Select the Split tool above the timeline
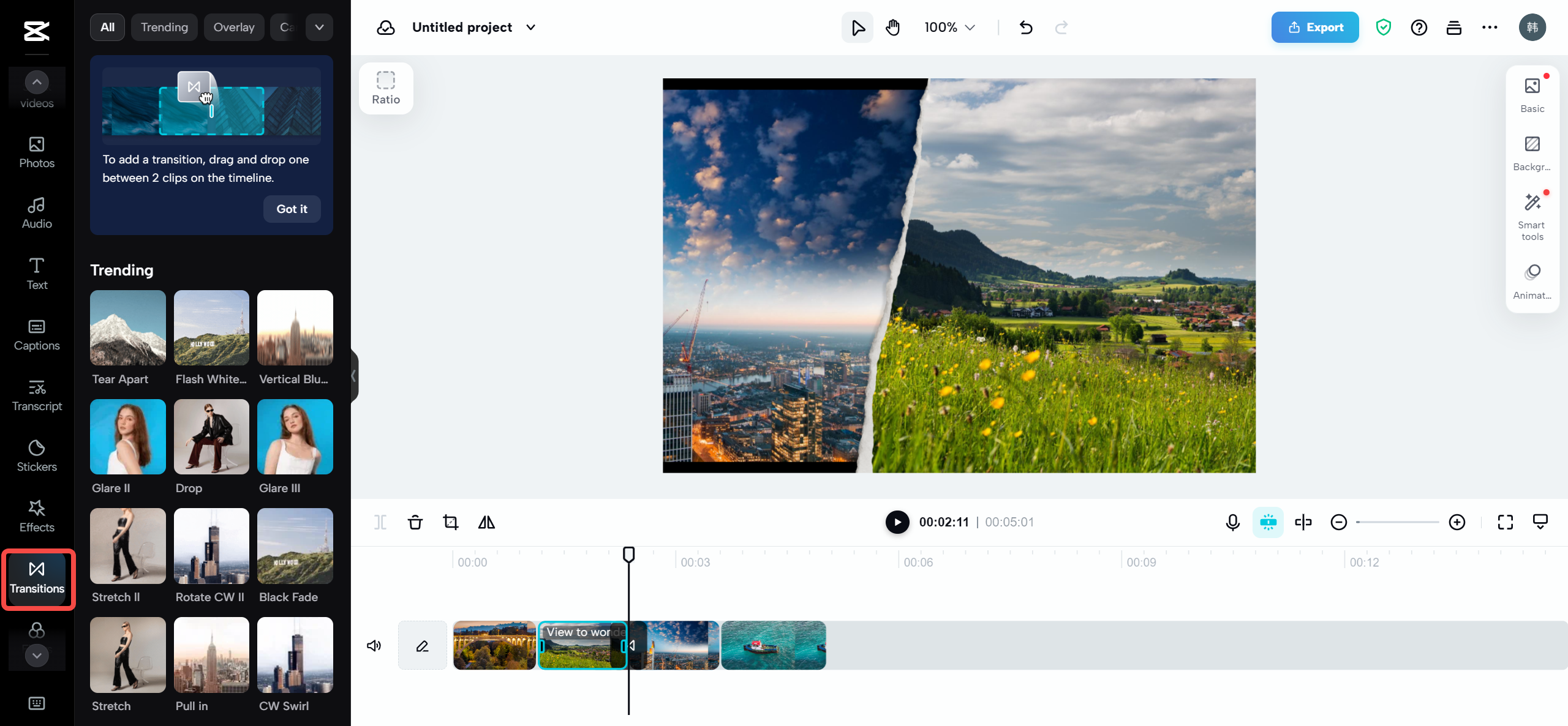The width and height of the screenshot is (1568, 726). pyautogui.click(x=380, y=522)
